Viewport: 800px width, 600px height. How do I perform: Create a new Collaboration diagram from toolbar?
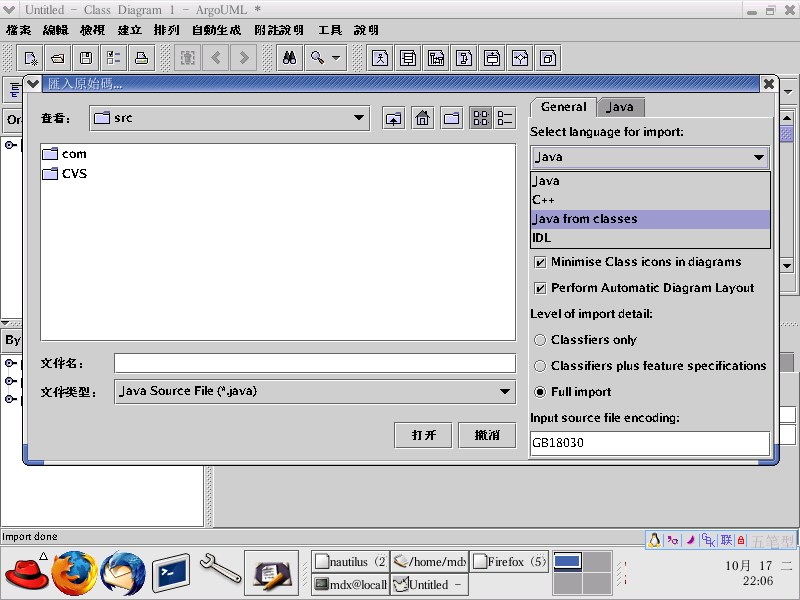click(x=464, y=58)
